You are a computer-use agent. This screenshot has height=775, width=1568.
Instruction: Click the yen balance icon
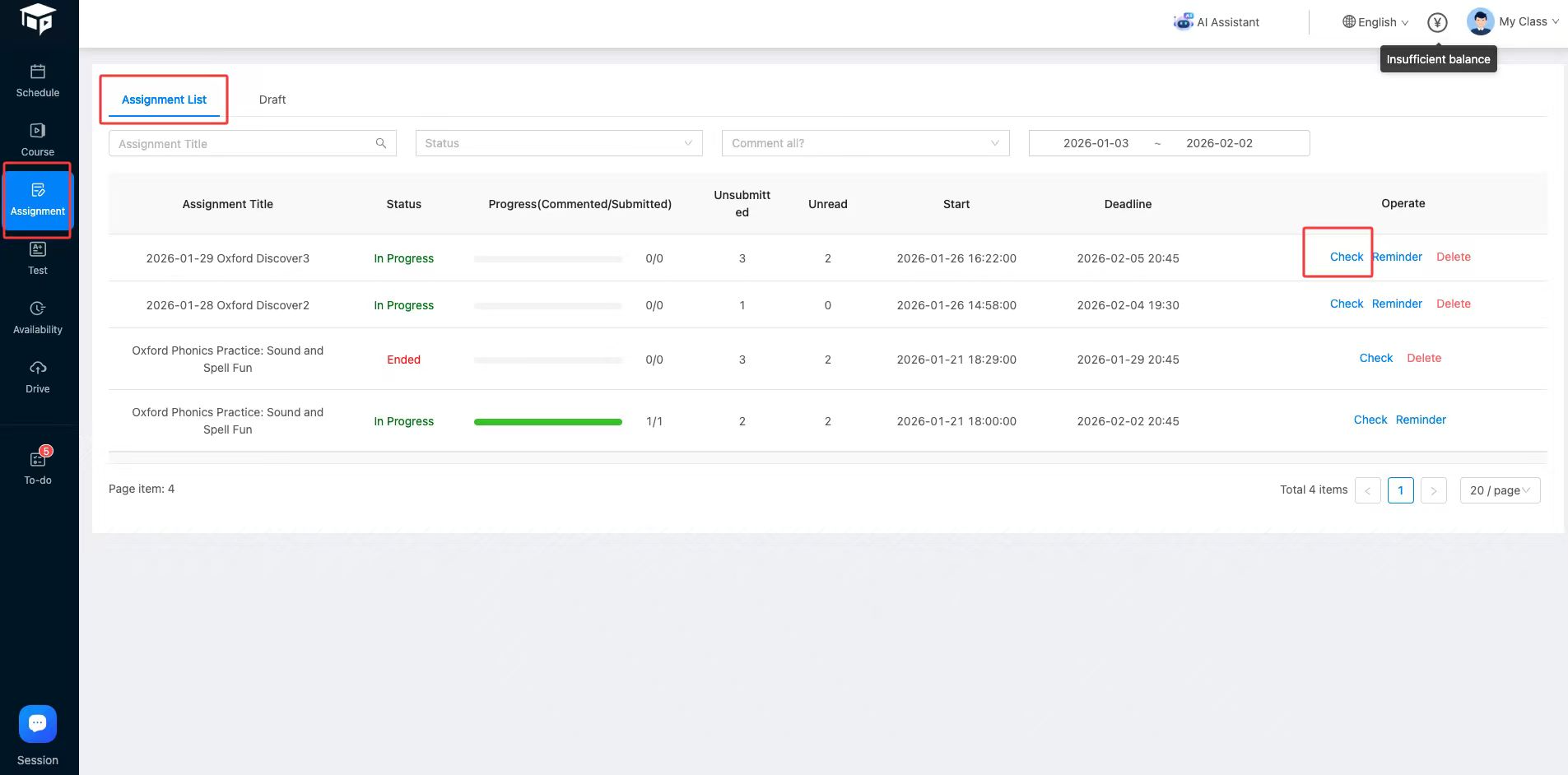[x=1437, y=22]
